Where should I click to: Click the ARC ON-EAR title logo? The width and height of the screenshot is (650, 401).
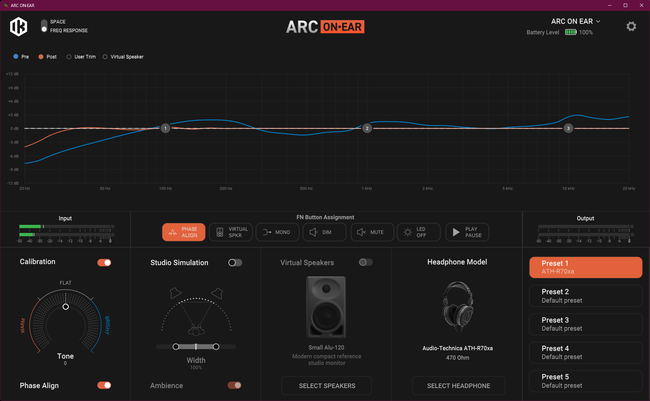pos(325,27)
